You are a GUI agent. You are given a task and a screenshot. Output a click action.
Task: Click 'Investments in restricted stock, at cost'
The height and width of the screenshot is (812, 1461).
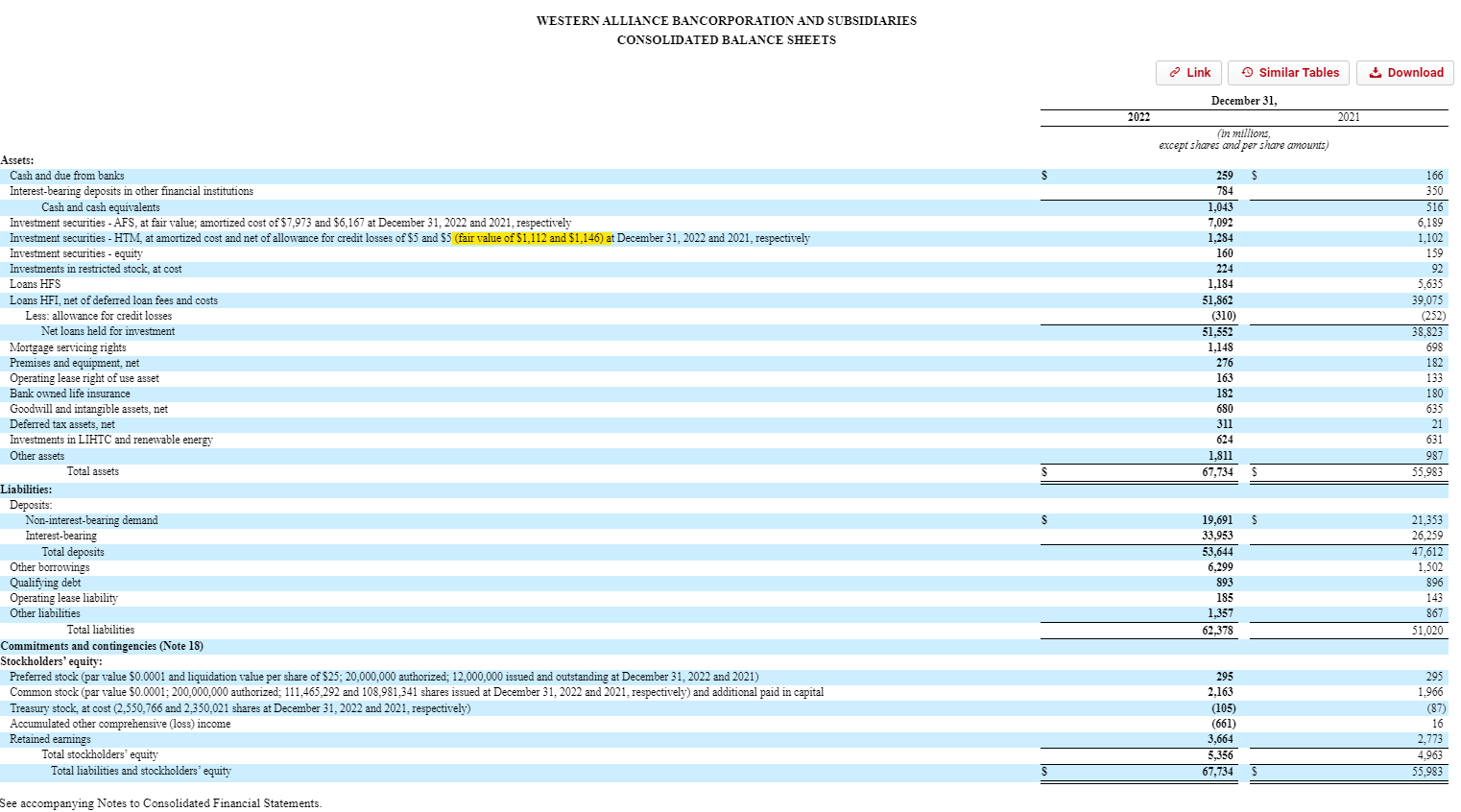point(96,269)
